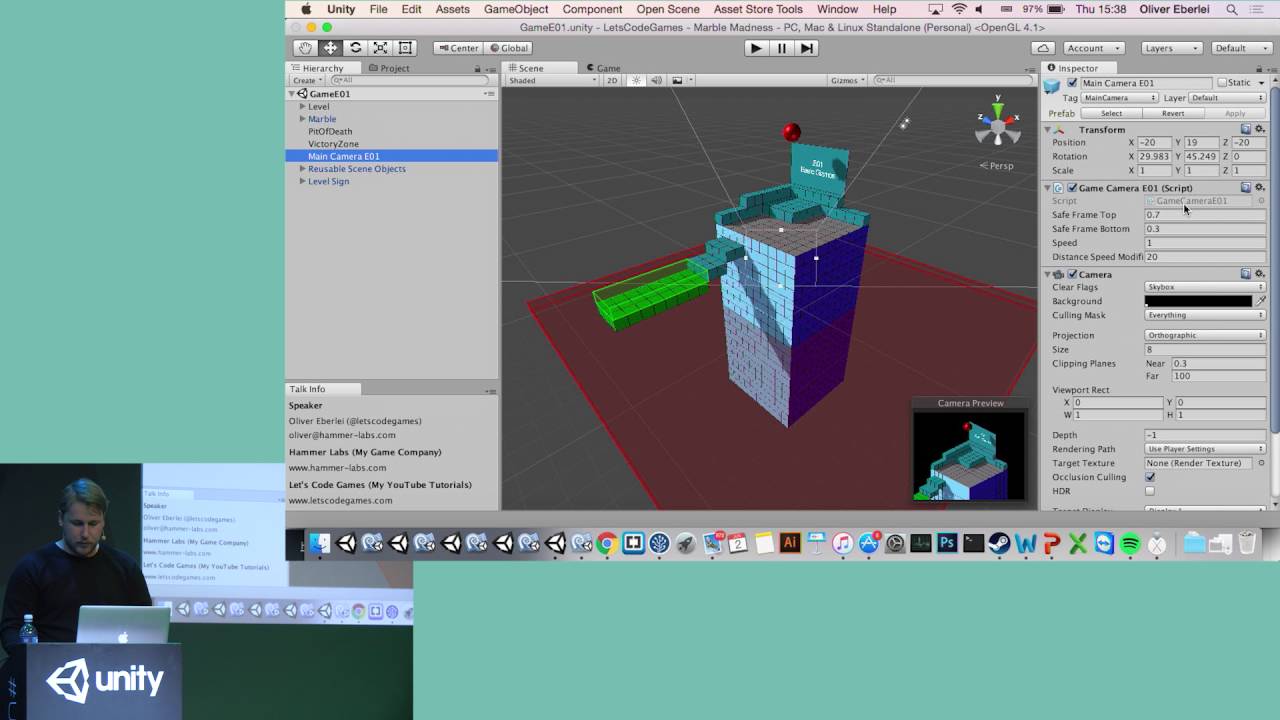This screenshot has height=720, width=1280.
Task: Switch to the Game tab
Action: click(603, 68)
